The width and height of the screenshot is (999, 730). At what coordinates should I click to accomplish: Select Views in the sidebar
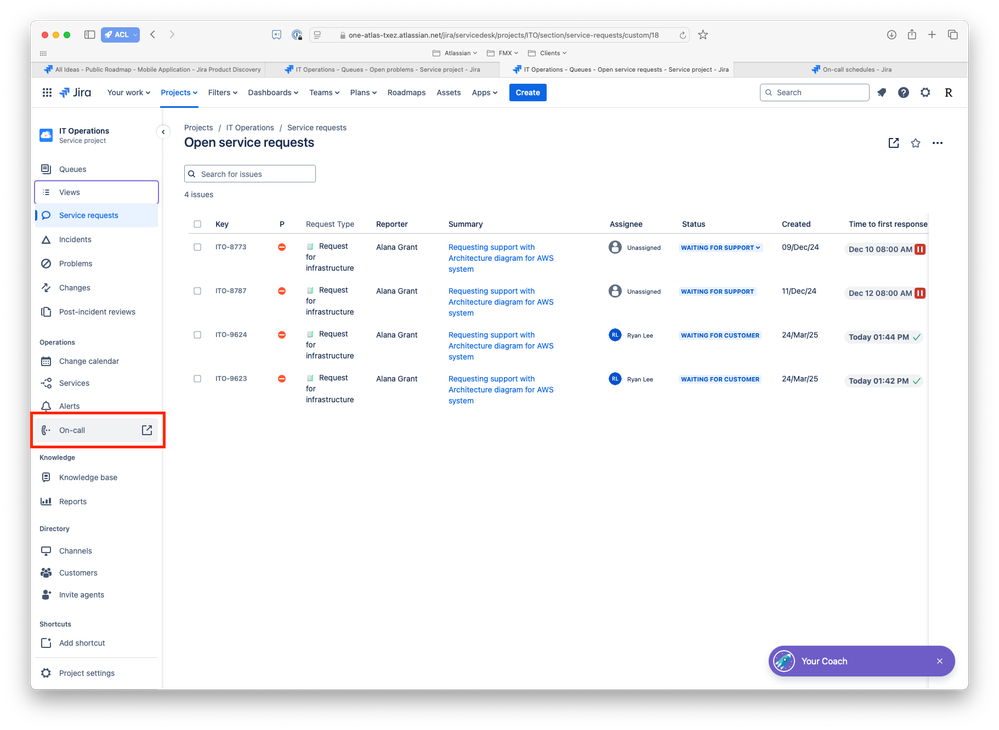click(x=96, y=192)
